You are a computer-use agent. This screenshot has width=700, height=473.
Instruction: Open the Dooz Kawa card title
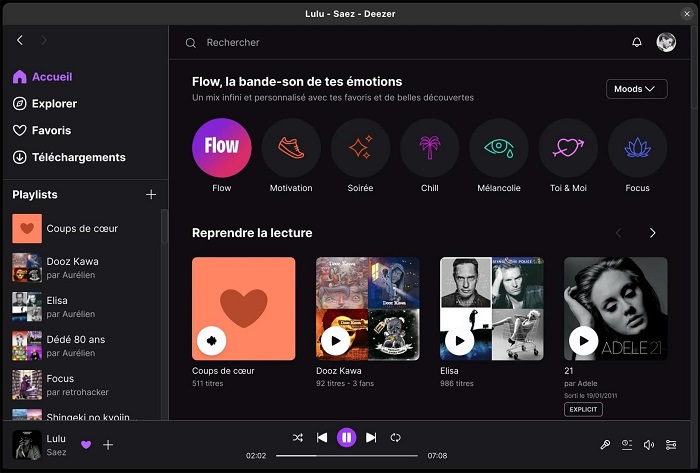339,371
